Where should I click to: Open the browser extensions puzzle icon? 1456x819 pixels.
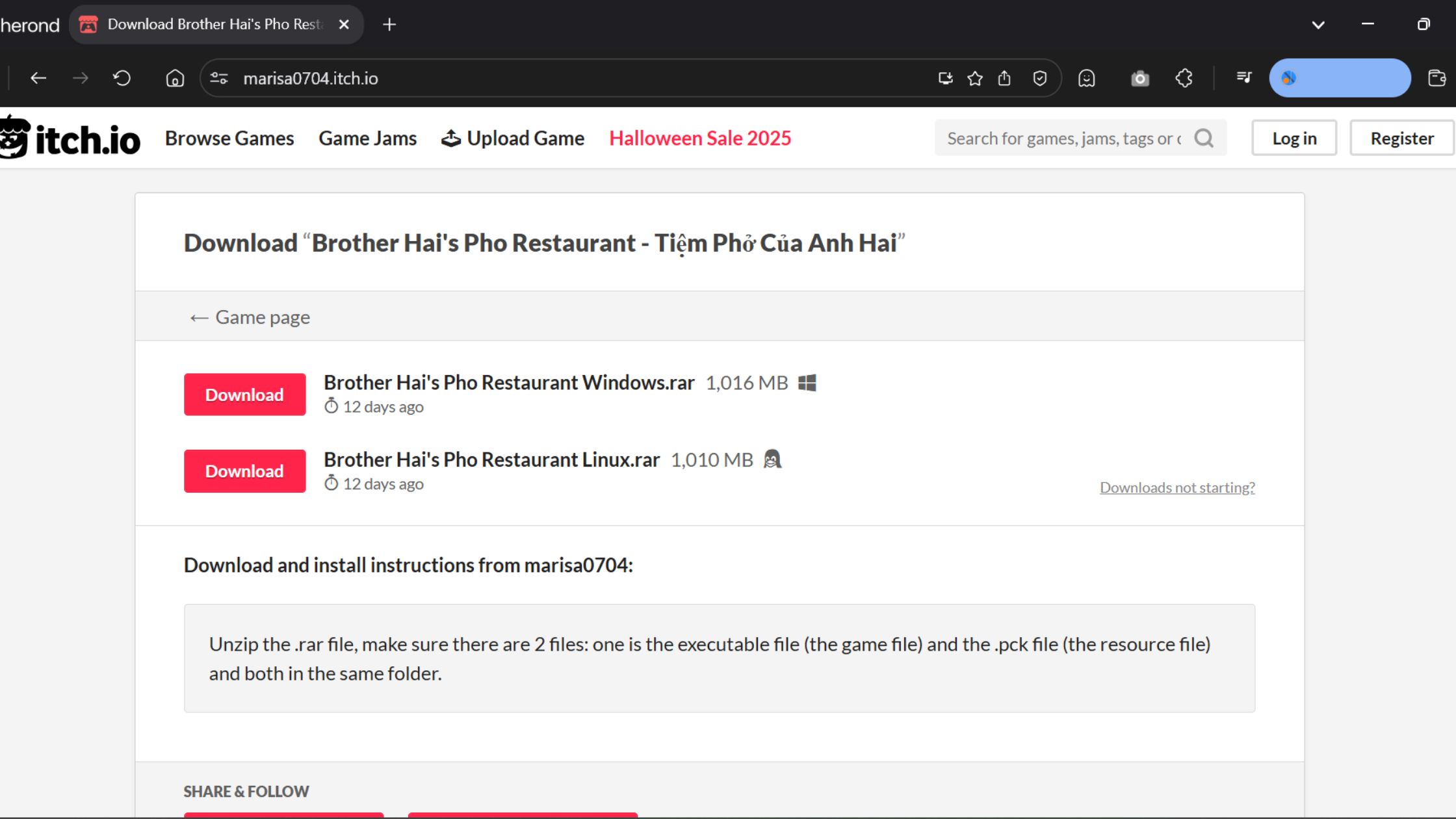click(1184, 77)
